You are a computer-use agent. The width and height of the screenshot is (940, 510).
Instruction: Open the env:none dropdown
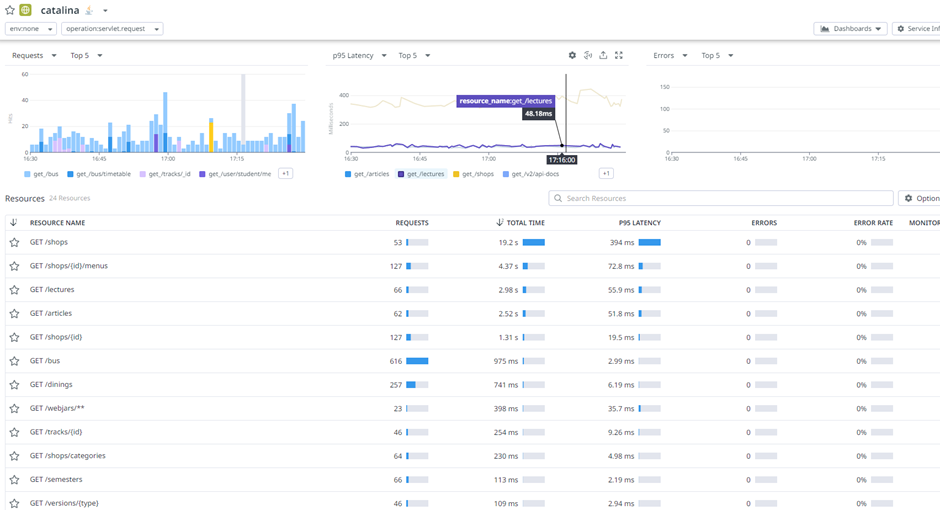pos(31,29)
